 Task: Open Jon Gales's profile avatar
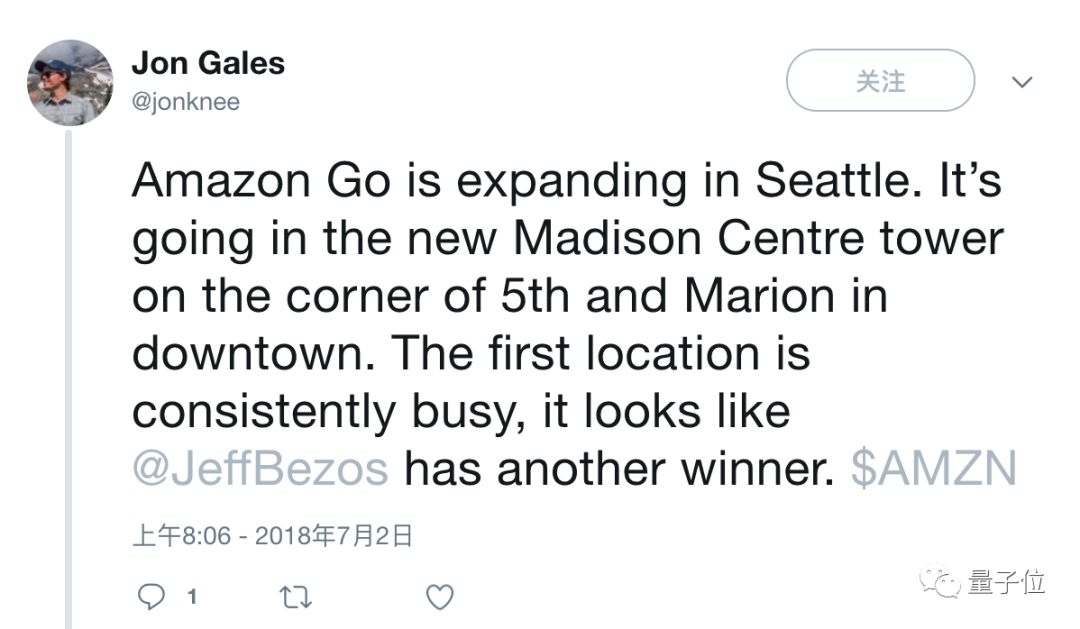click(70, 82)
